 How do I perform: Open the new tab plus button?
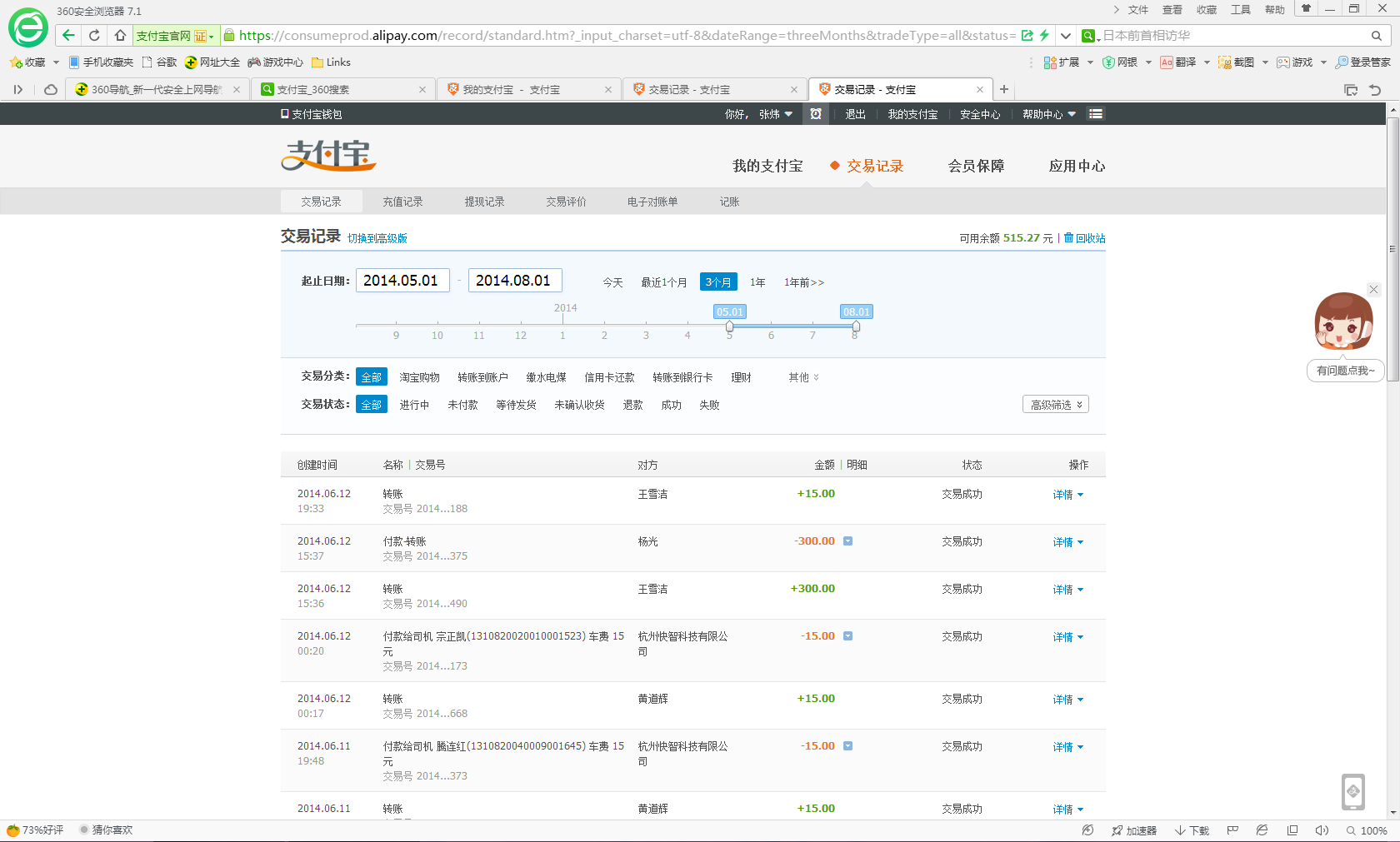click(1004, 89)
